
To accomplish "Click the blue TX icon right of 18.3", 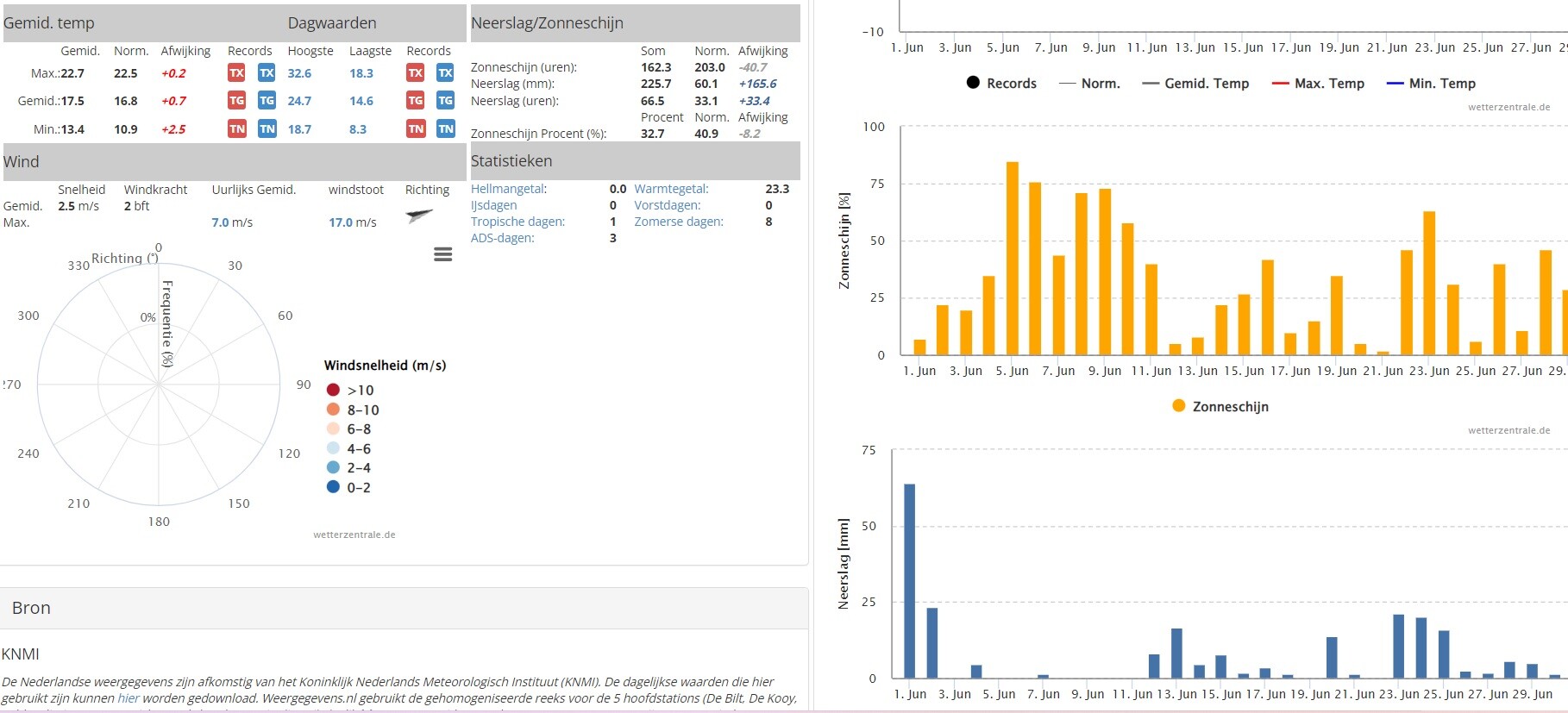I will coord(445,73).
